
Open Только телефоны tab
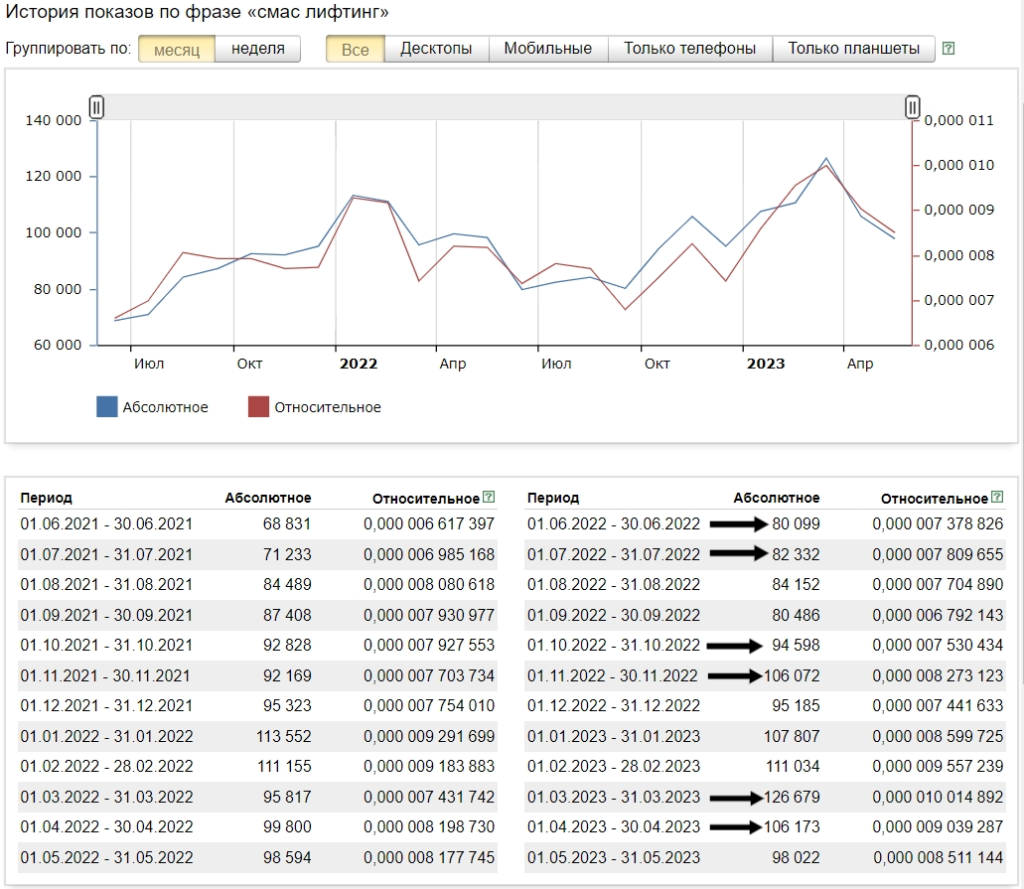point(690,49)
